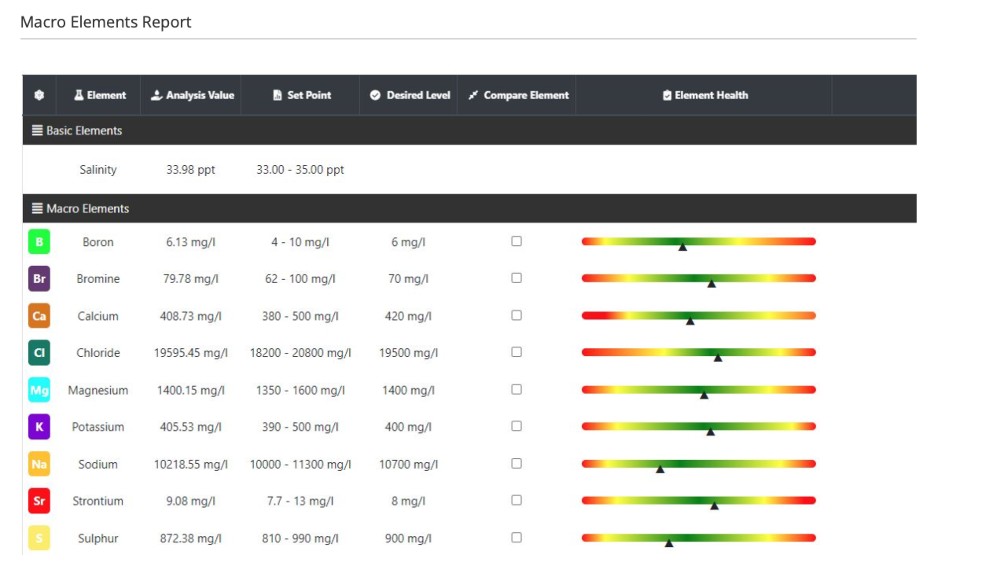This screenshot has height=577, width=1000.
Task: Select the Compare checkbox for Sulphur
Action: point(517,537)
